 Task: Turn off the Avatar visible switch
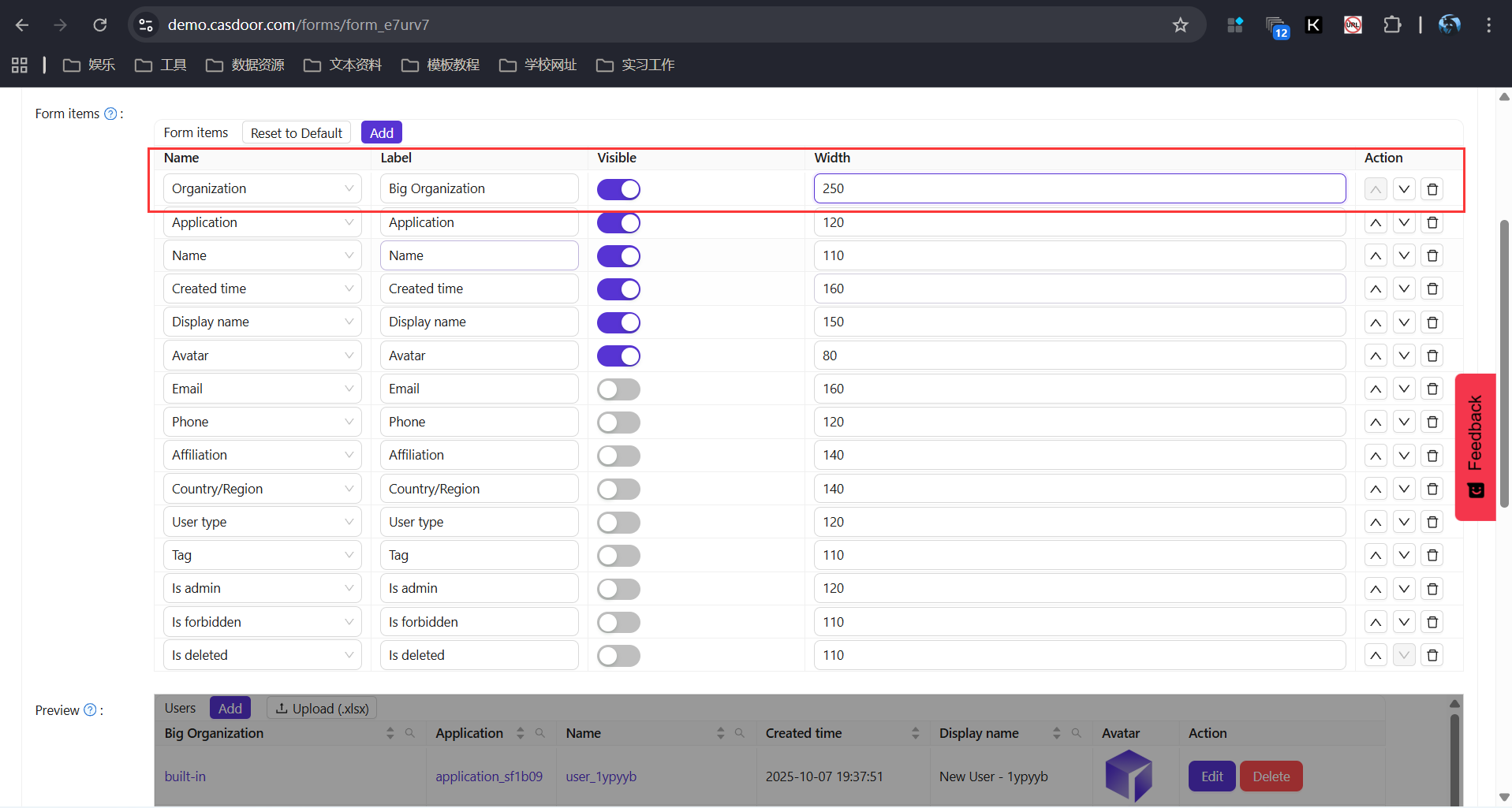point(618,356)
